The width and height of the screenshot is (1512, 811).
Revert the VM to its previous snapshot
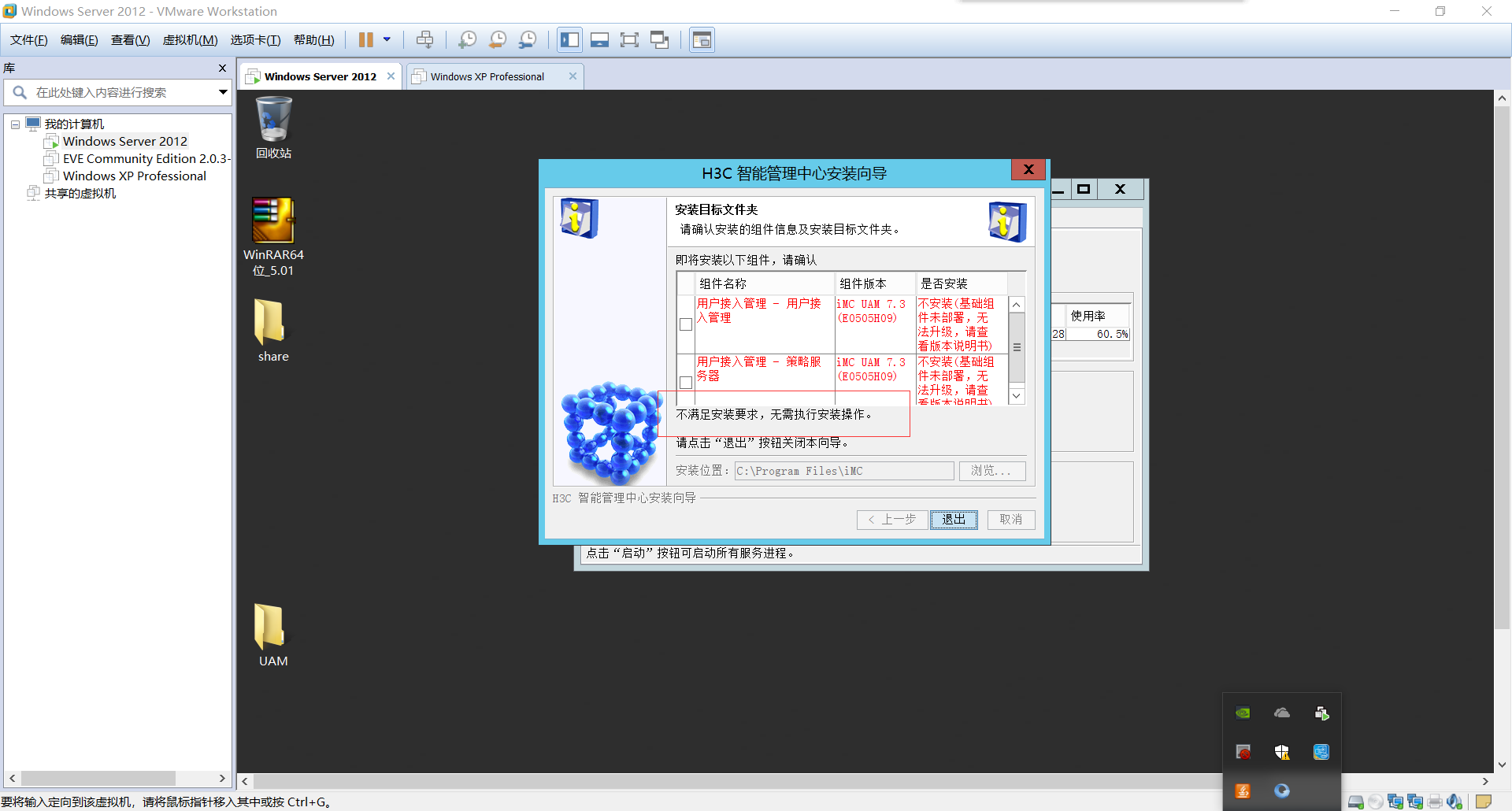pos(498,40)
